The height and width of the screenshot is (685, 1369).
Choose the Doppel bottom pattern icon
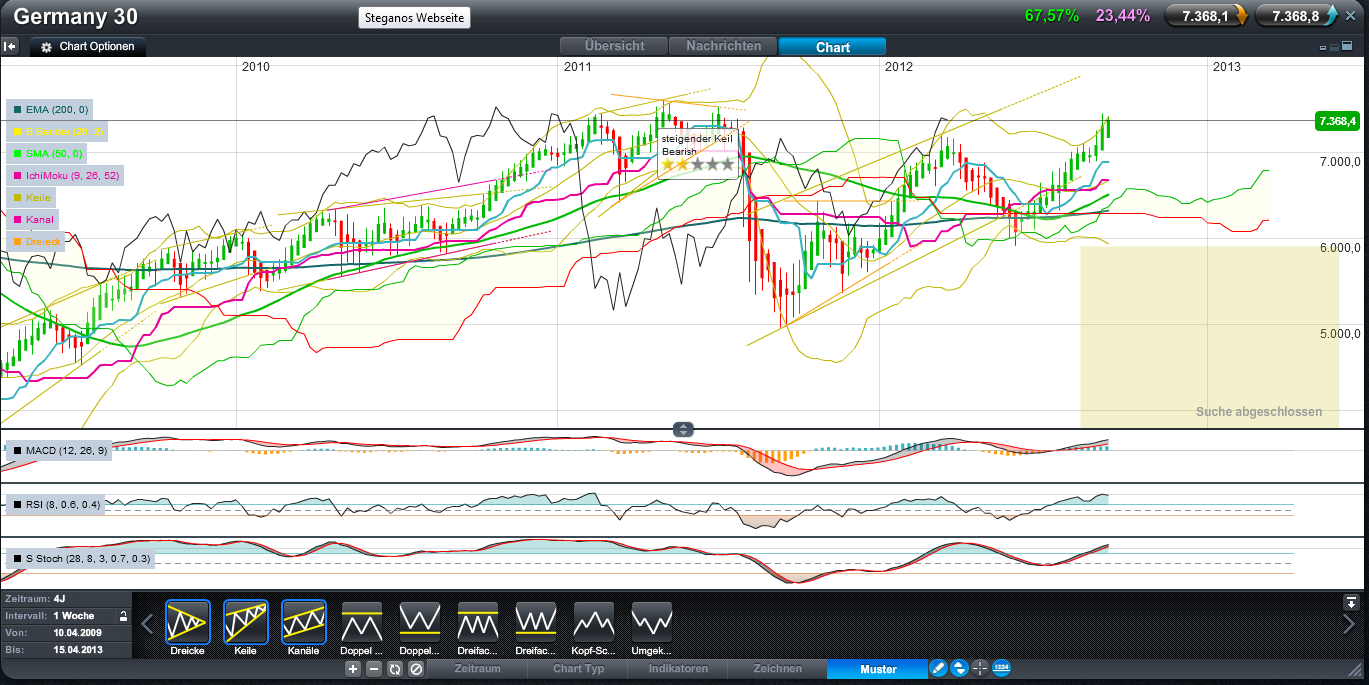click(419, 621)
